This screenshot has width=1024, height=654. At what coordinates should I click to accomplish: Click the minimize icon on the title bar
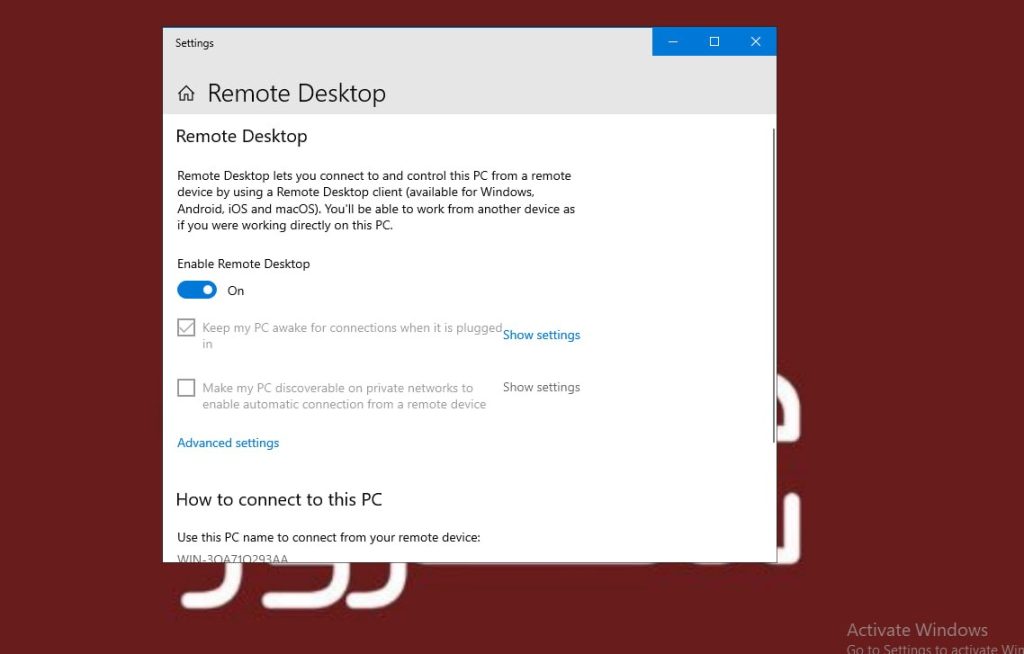tap(673, 41)
